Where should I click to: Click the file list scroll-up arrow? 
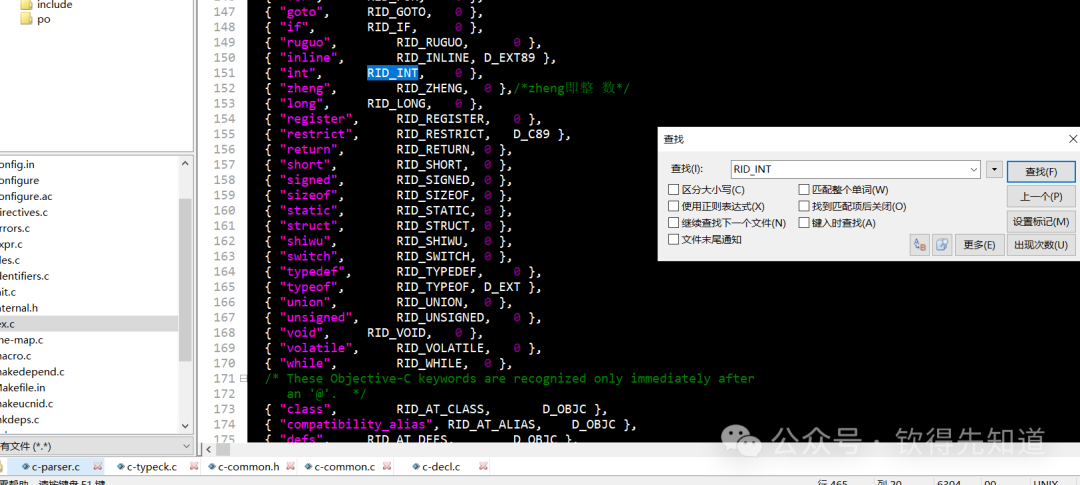185,163
